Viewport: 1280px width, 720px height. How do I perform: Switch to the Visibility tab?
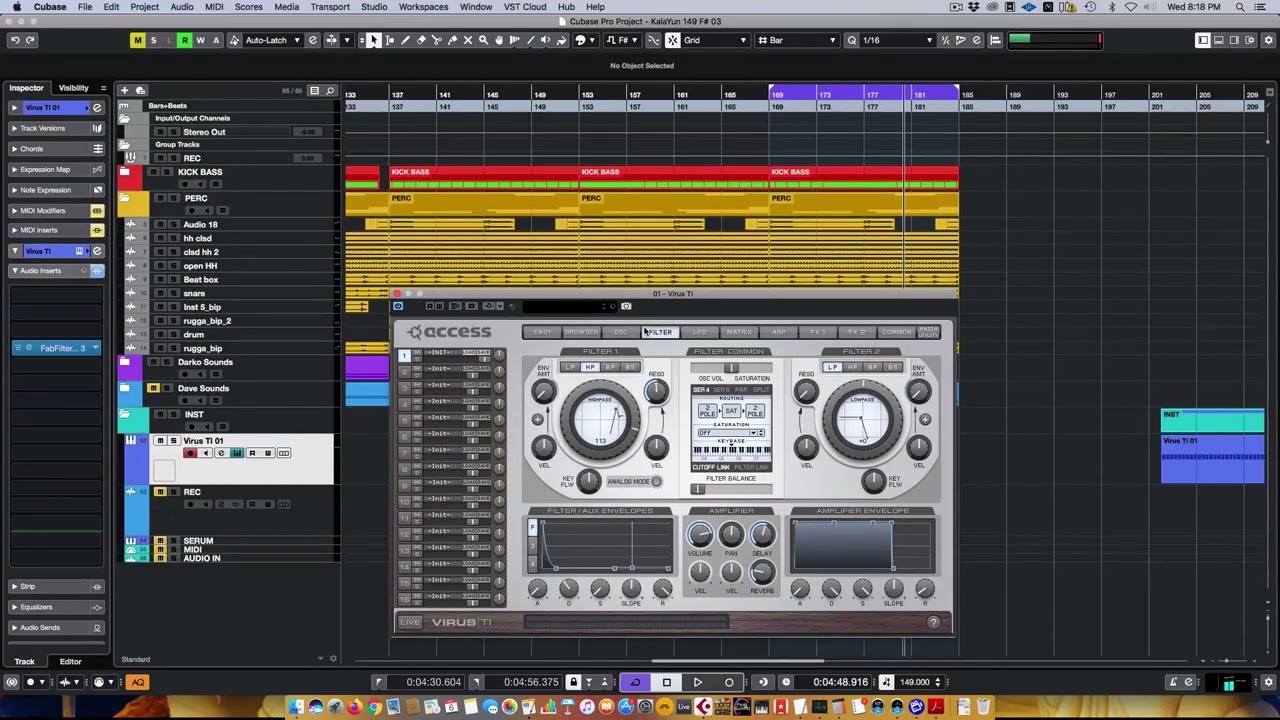tap(73, 88)
